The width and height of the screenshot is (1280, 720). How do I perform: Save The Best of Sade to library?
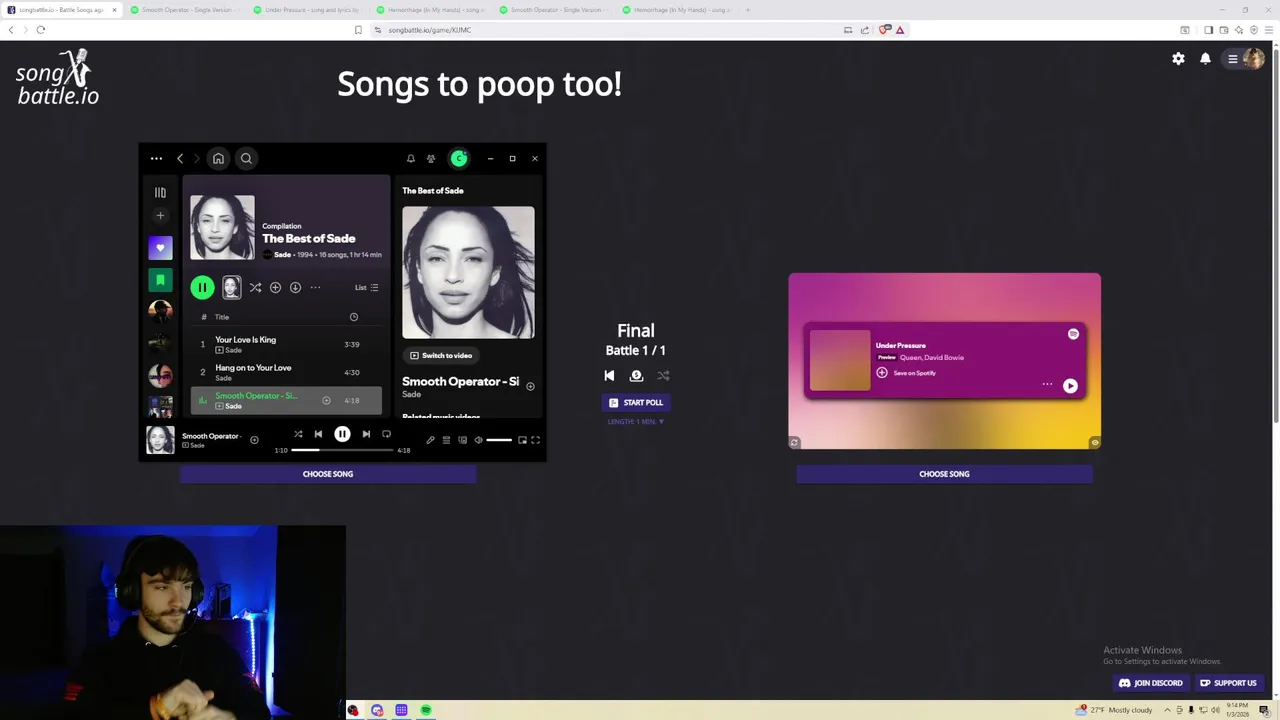click(x=275, y=288)
